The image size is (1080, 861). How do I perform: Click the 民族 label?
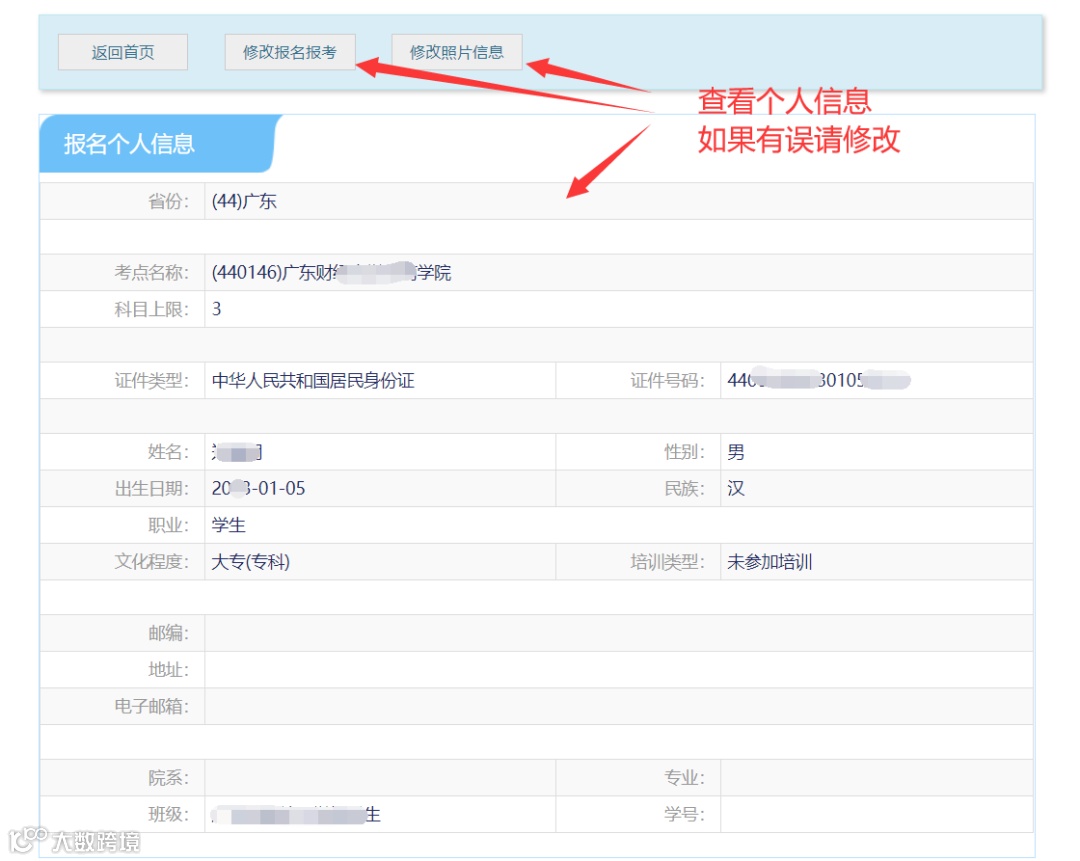point(684,489)
